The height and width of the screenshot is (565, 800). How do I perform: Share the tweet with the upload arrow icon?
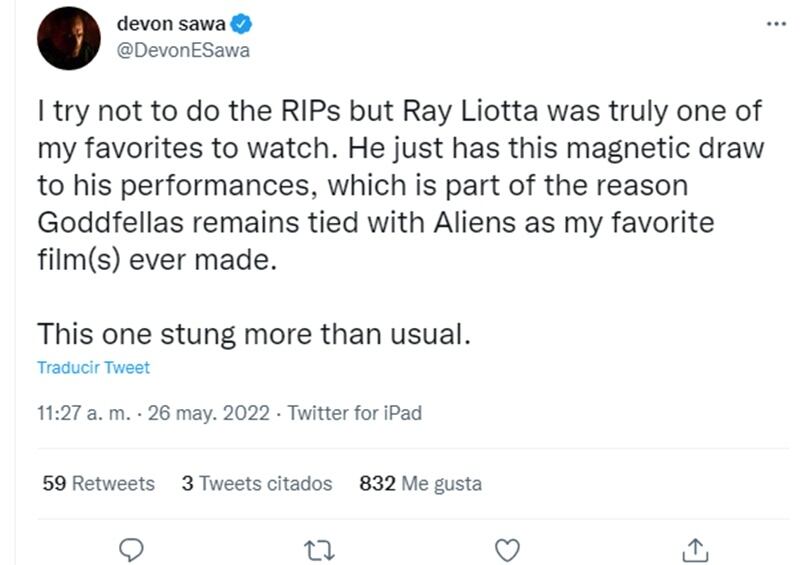pos(697,549)
